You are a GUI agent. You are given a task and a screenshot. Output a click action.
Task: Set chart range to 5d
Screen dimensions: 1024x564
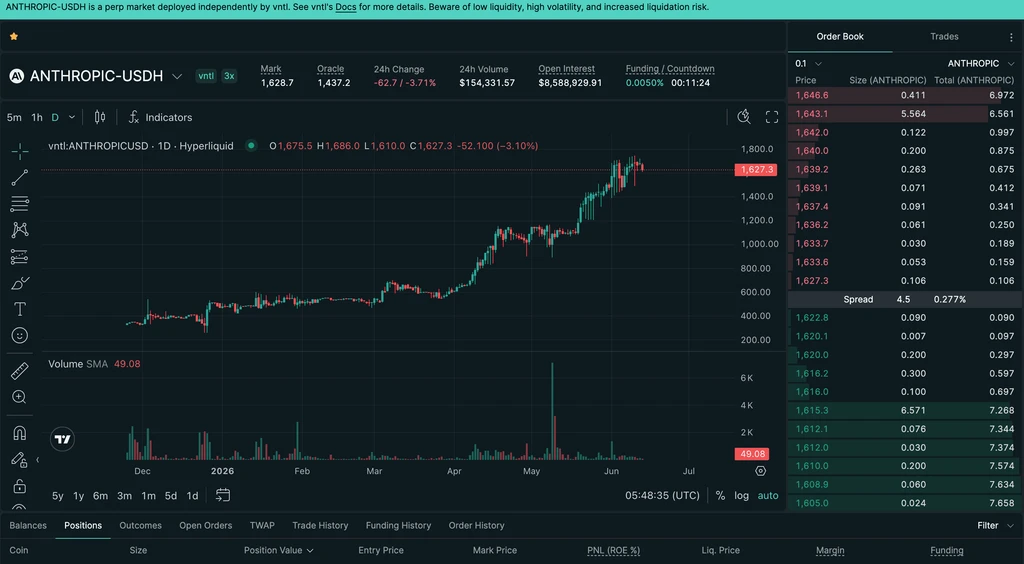pyautogui.click(x=170, y=496)
